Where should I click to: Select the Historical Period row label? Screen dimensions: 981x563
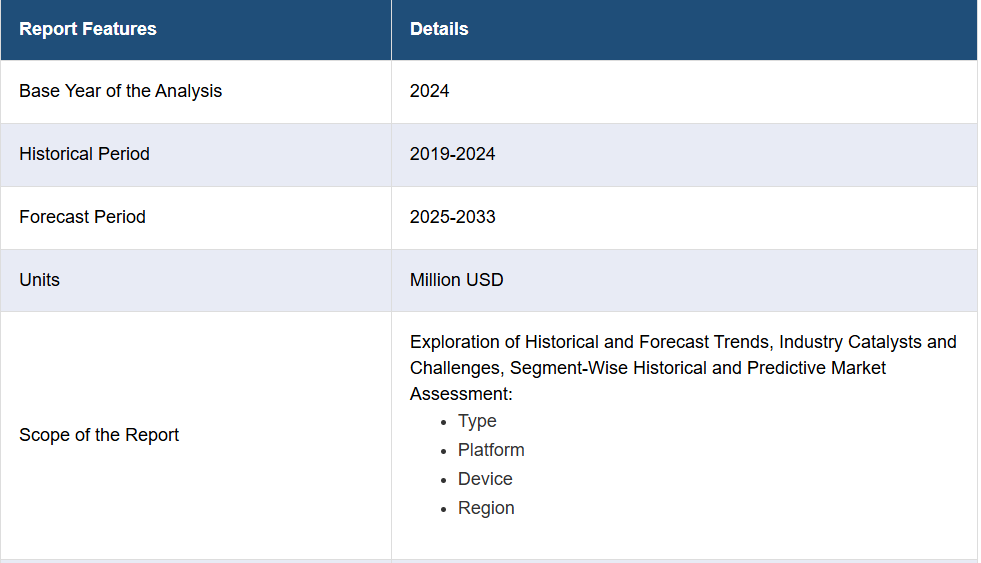(x=84, y=154)
